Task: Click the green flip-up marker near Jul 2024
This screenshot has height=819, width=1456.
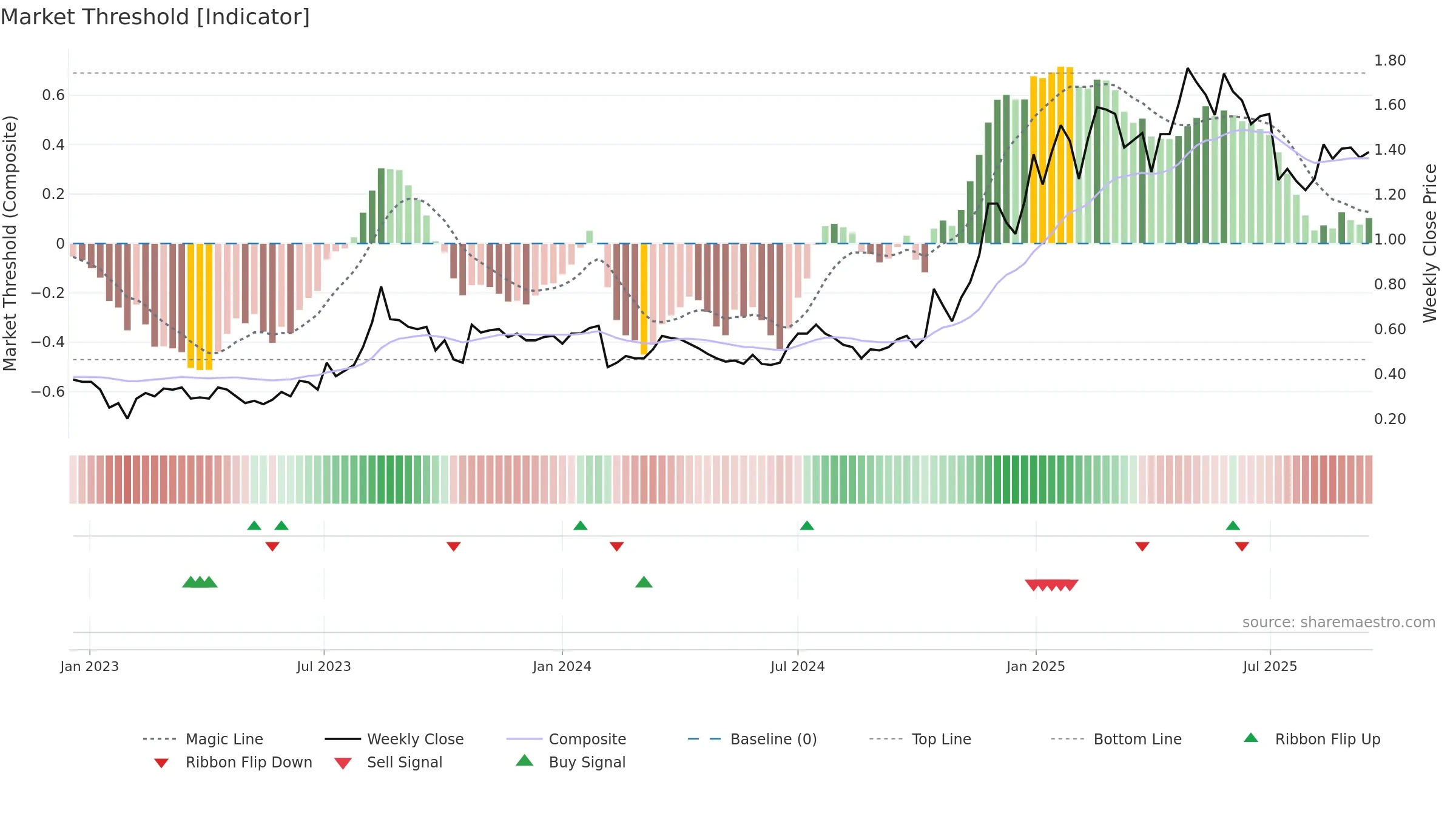Action: pos(807,525)
